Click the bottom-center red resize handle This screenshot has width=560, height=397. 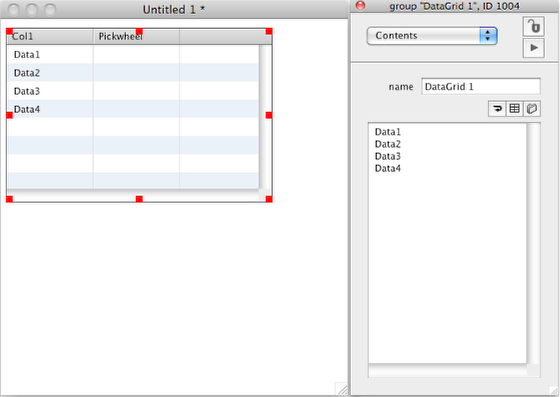(x=139, y=199)
